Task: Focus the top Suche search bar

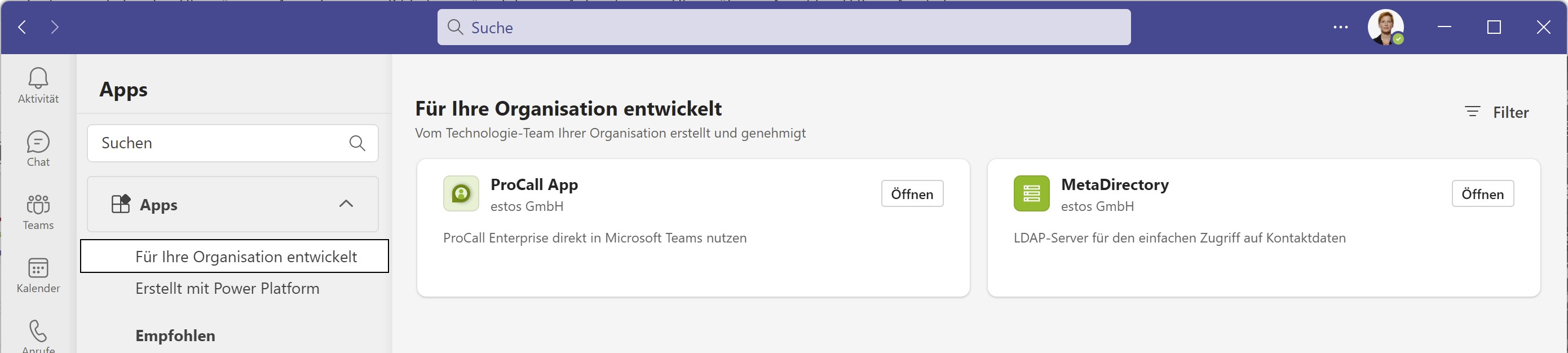Action: (783, 28)
